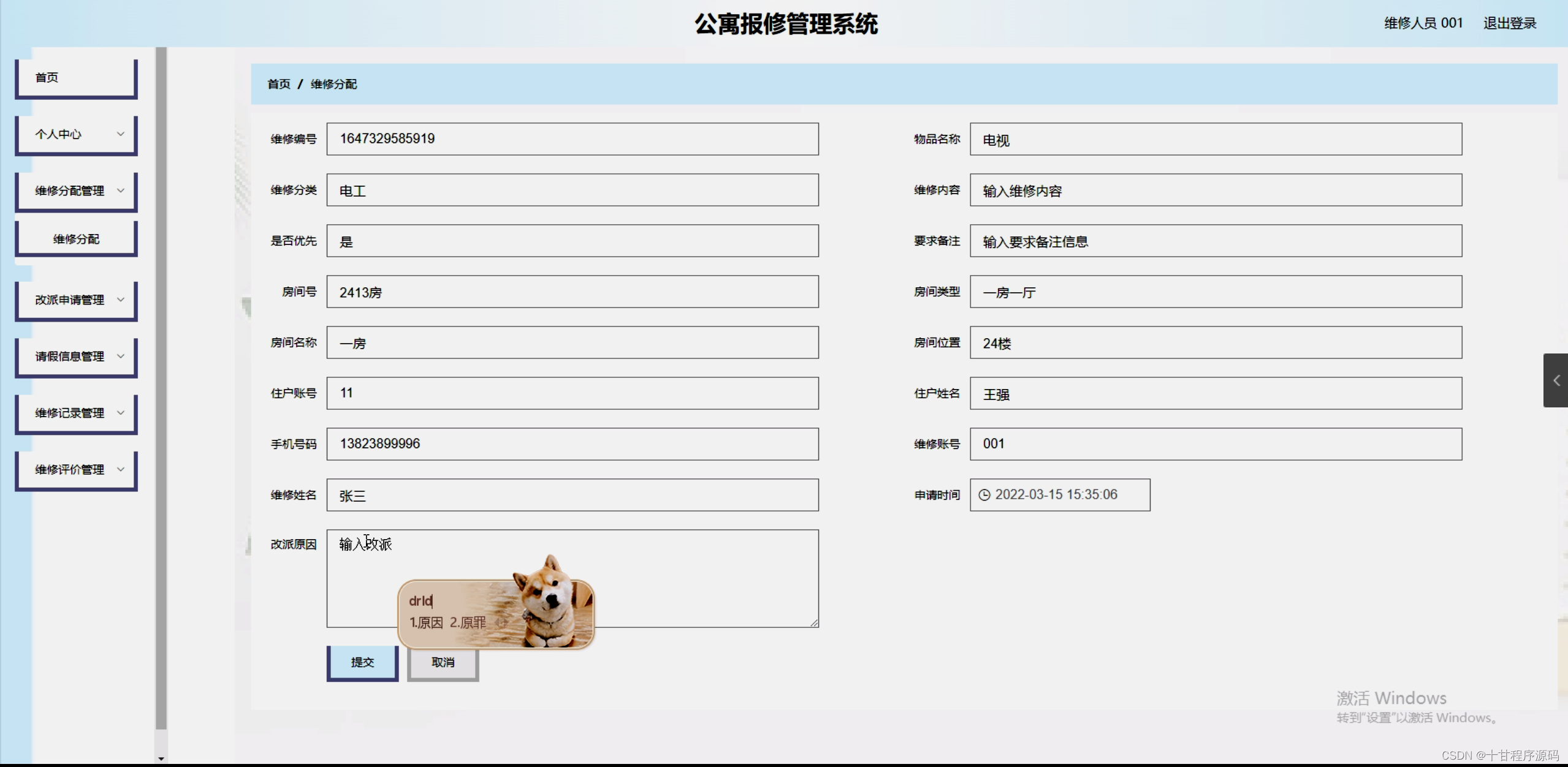Viewport: 1568px width, 767px height.
Task: Click the clock icon in 申请时间 field
Action: [984, 495]
